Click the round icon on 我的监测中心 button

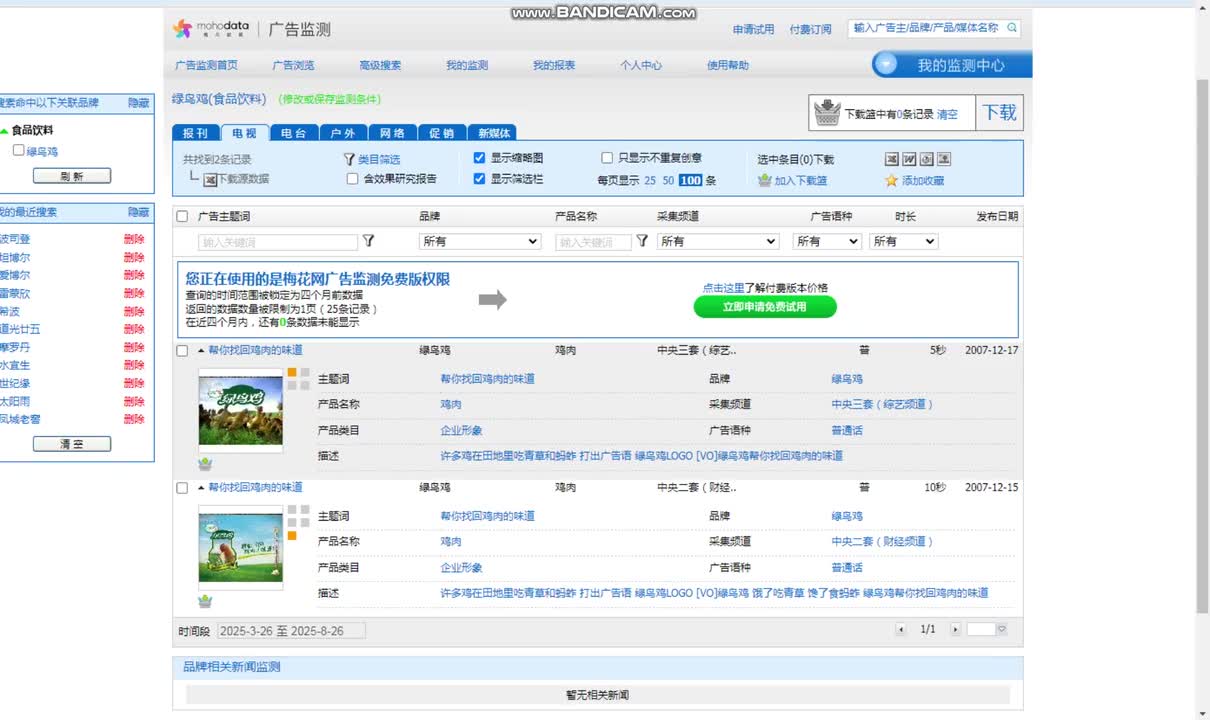pos(885,65)
